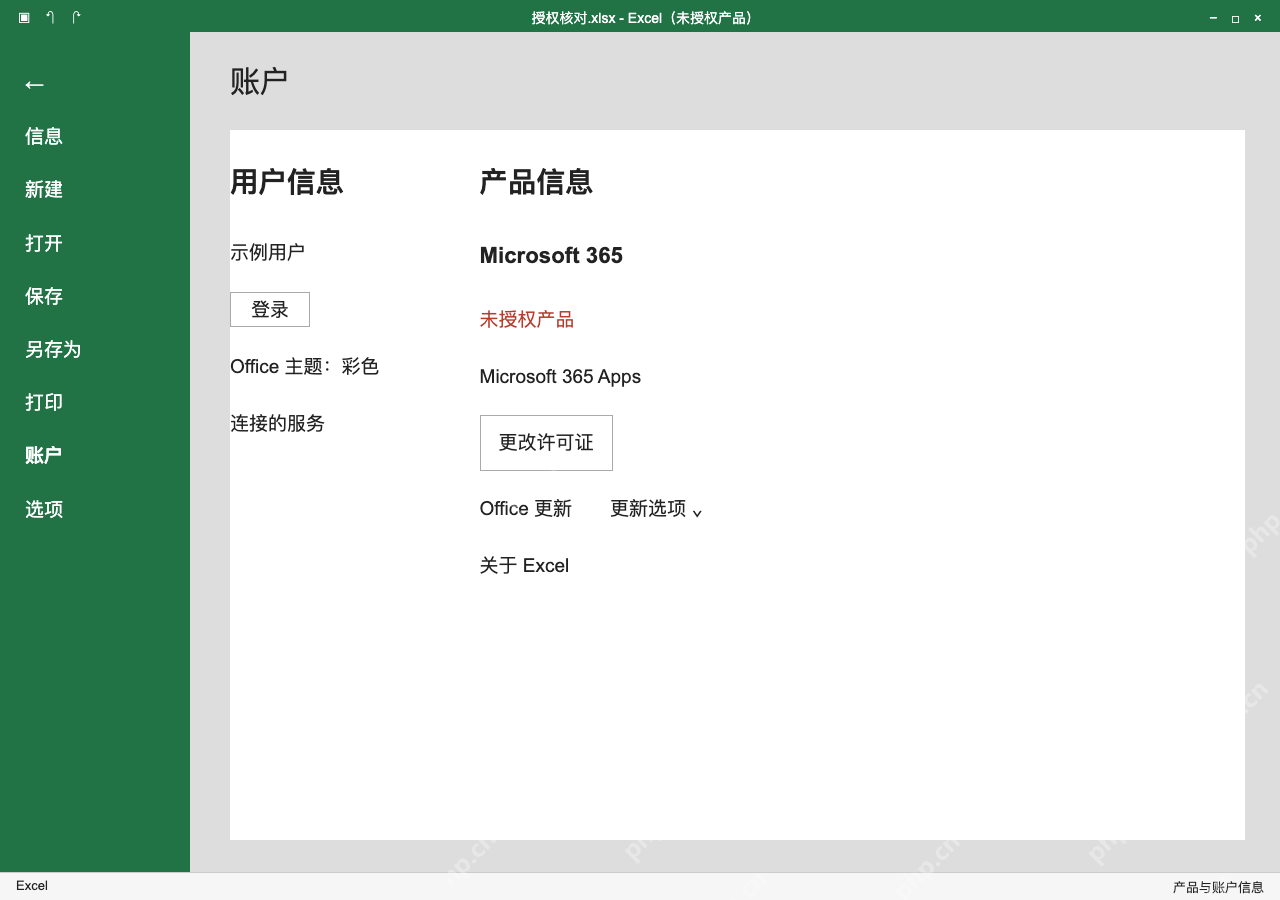
Task: Open the 信息 page in the sidebar
Action: click(x=44, y=136)
